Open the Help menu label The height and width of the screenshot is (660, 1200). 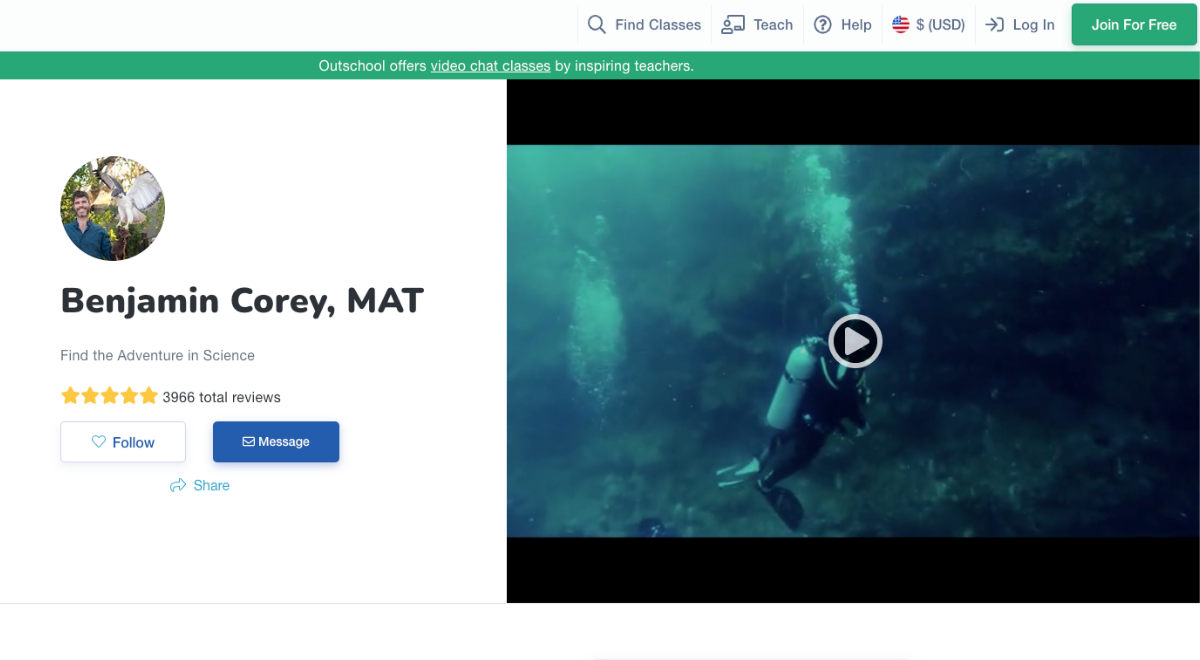[x=856, y=25]
